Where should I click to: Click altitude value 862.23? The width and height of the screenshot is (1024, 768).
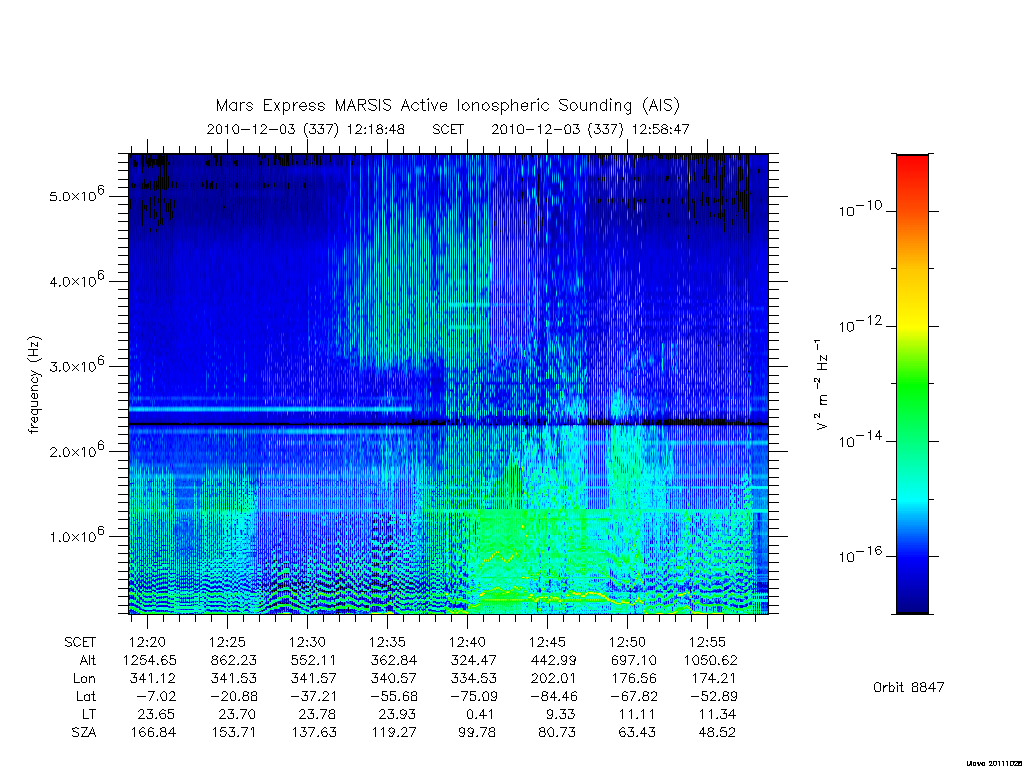[x=233, y=660]
